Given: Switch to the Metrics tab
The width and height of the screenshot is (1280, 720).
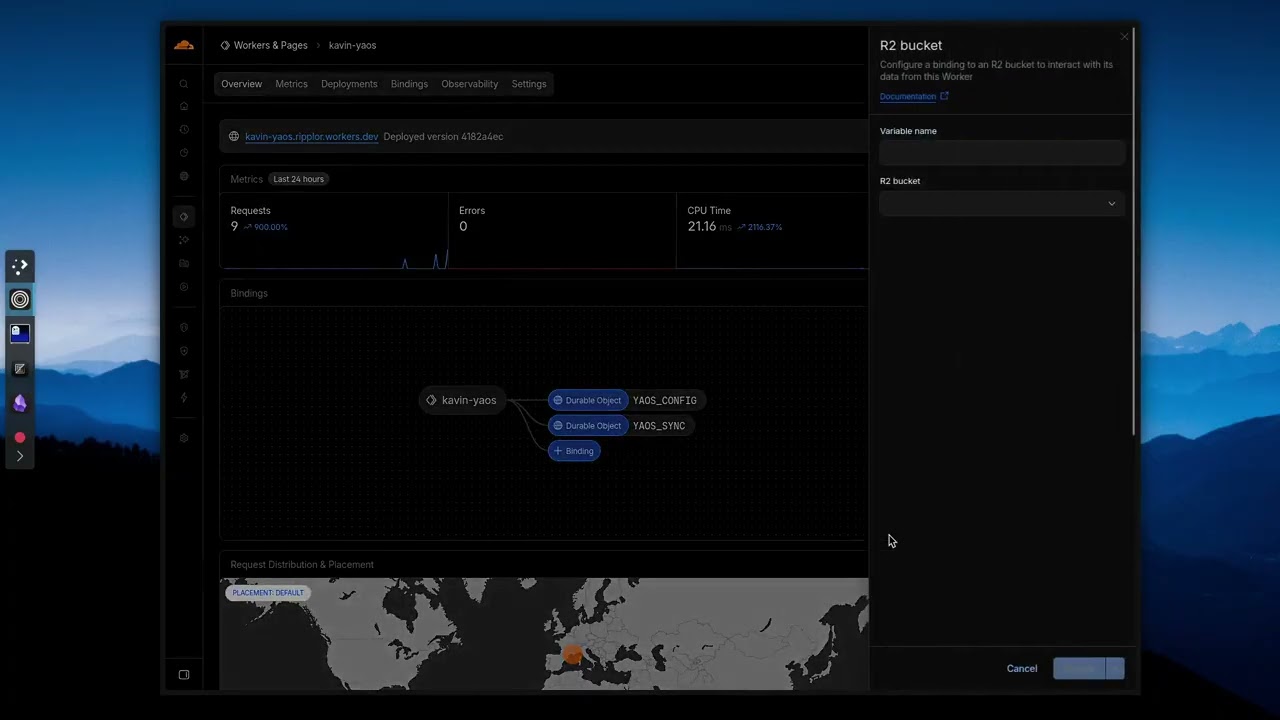Looking at the screenshot, I should point(291,84).
